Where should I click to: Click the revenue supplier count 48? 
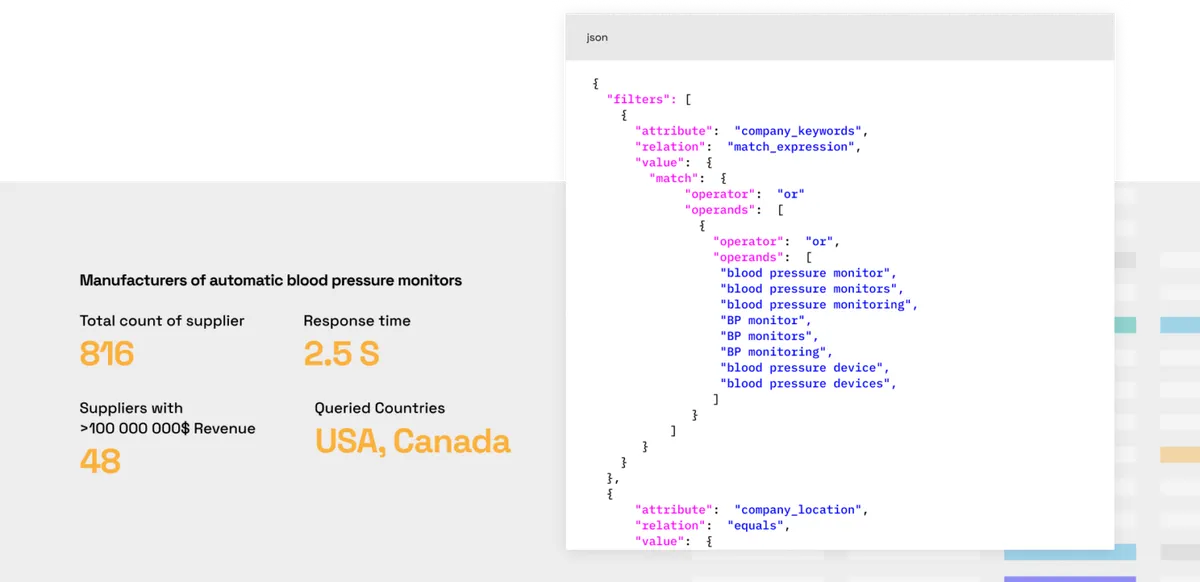(x=100, y=461)
